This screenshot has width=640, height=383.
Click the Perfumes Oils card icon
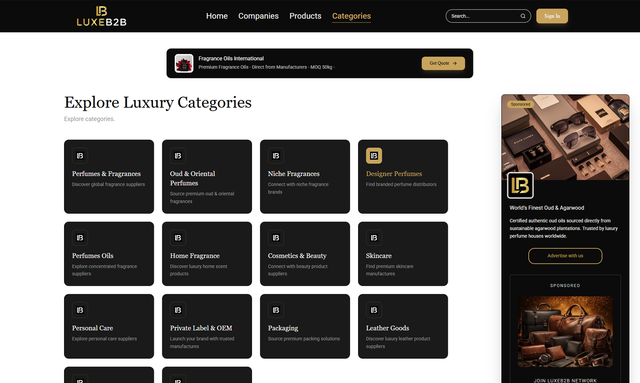coord(80,238)
